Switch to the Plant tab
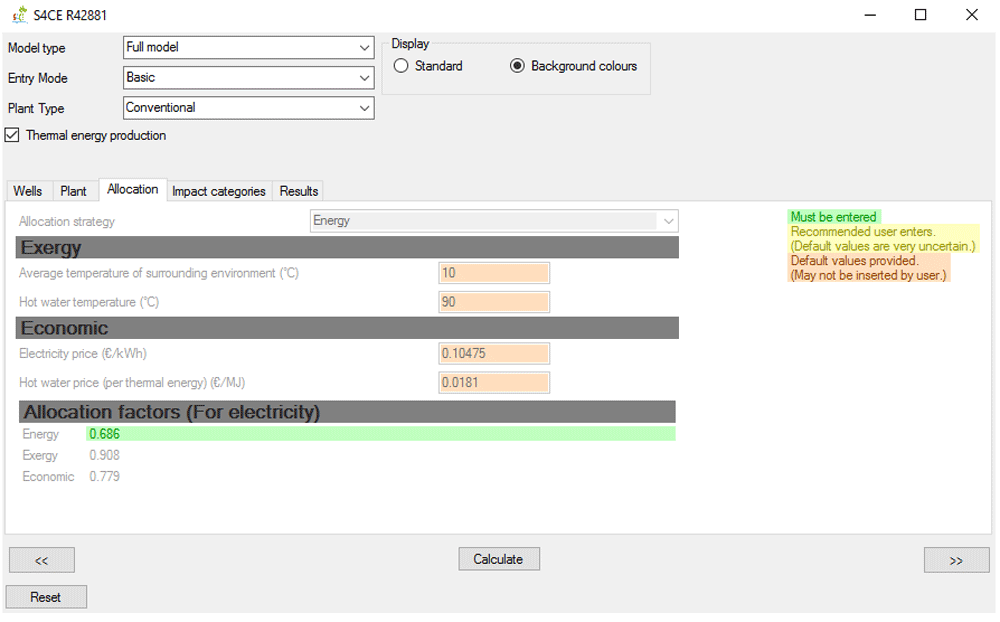The height and width of the screenshot is (622, 1000). pos(73,191)
